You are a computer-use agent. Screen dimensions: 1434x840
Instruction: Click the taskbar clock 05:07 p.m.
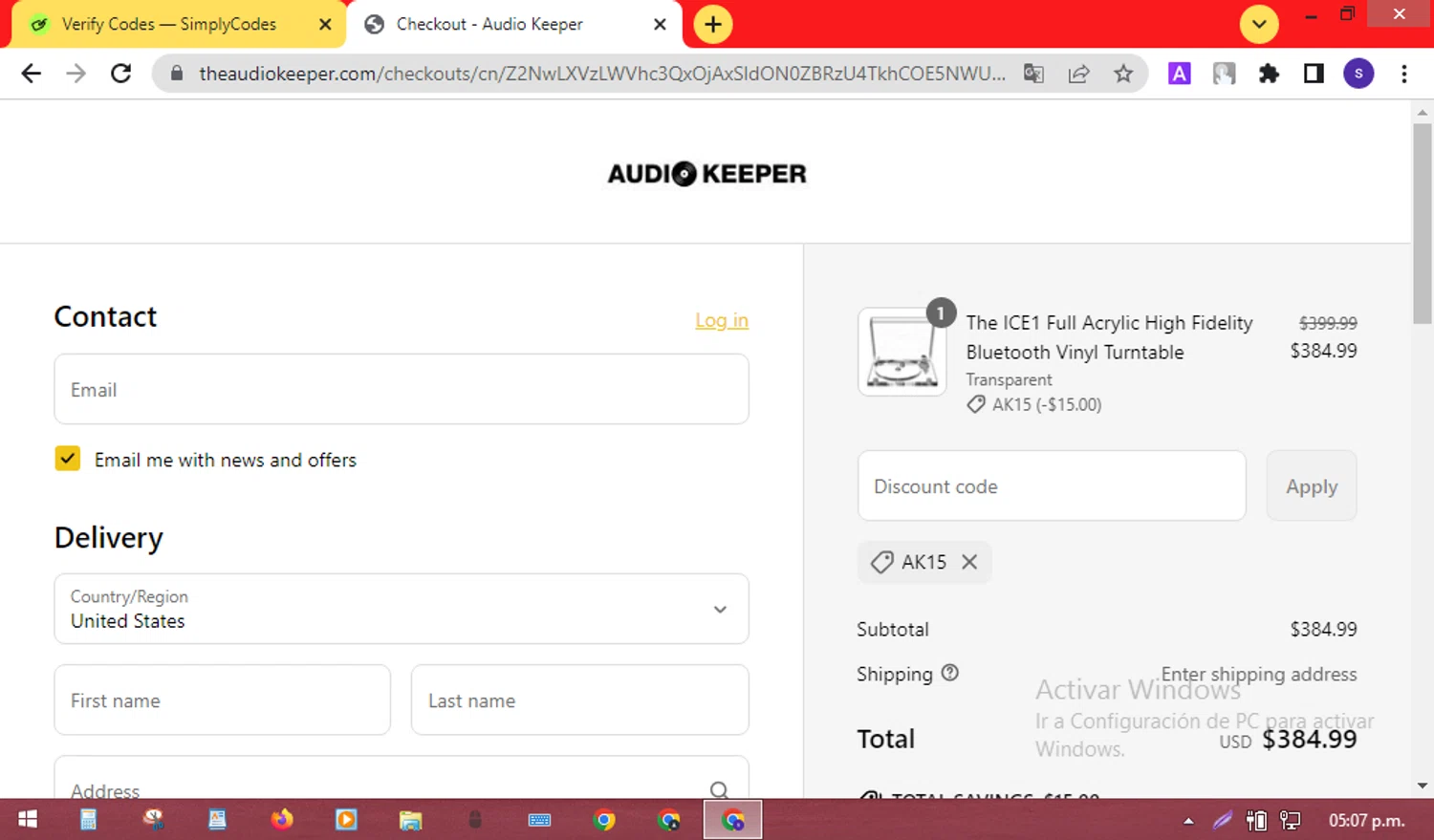tap(1366, 820)
